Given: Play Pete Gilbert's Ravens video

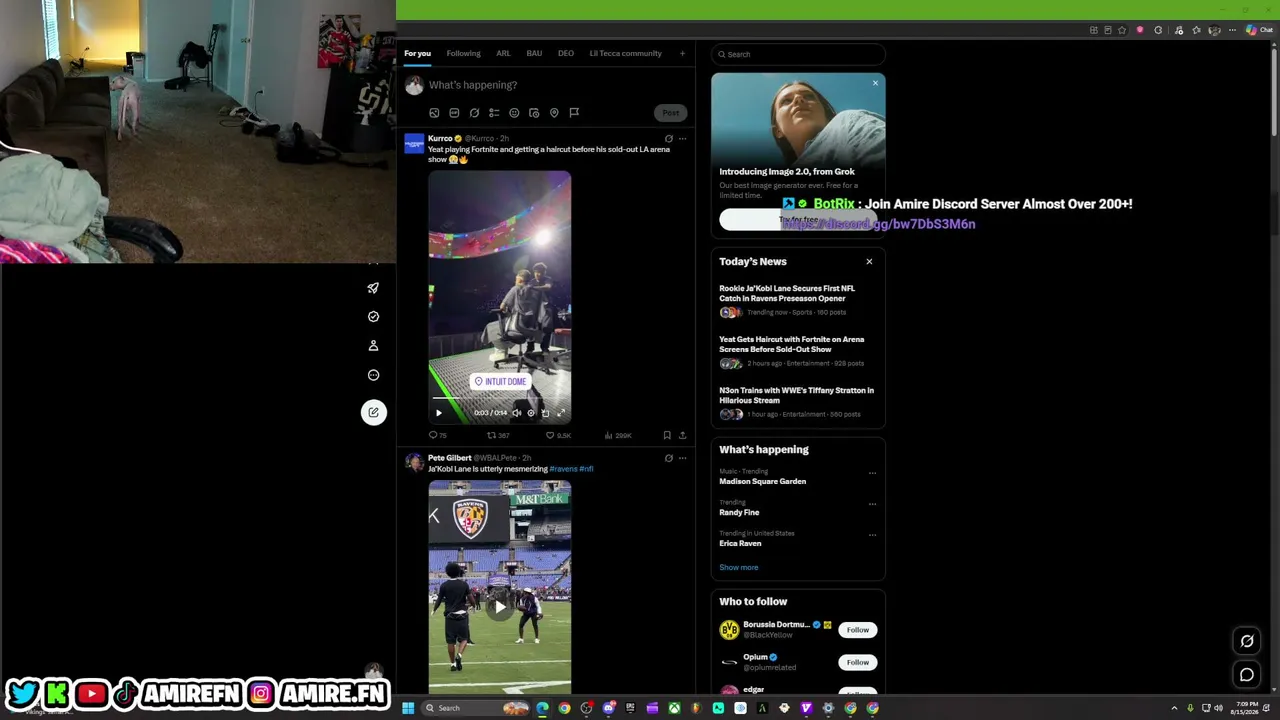Looking at the screenshot, I should [500, 605].
